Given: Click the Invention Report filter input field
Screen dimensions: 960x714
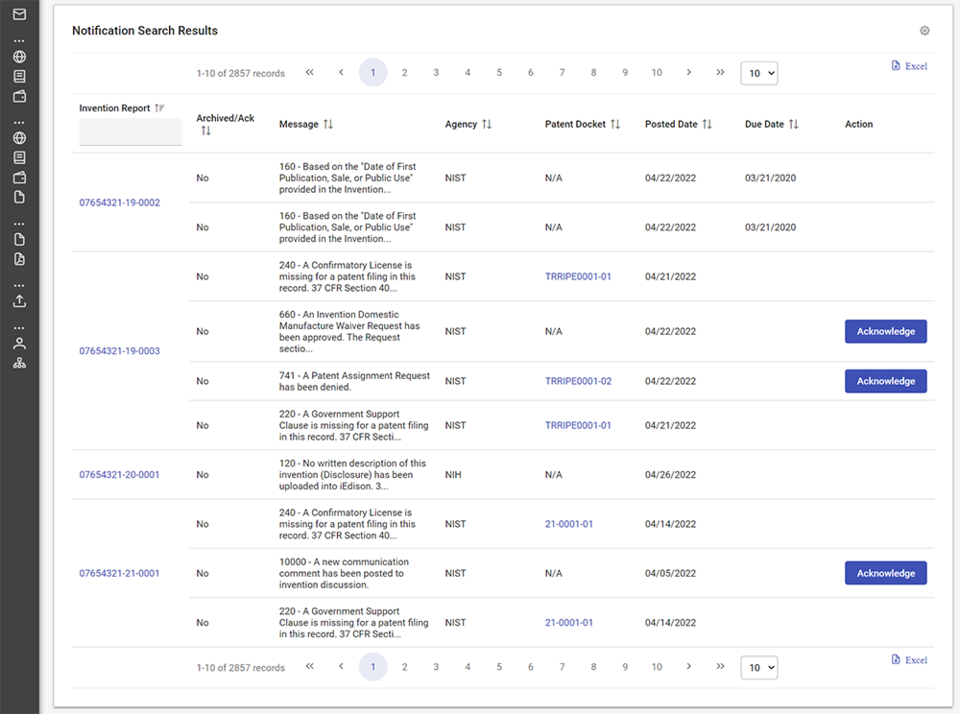Looking at the screenshot, I should tap(130, 132).
